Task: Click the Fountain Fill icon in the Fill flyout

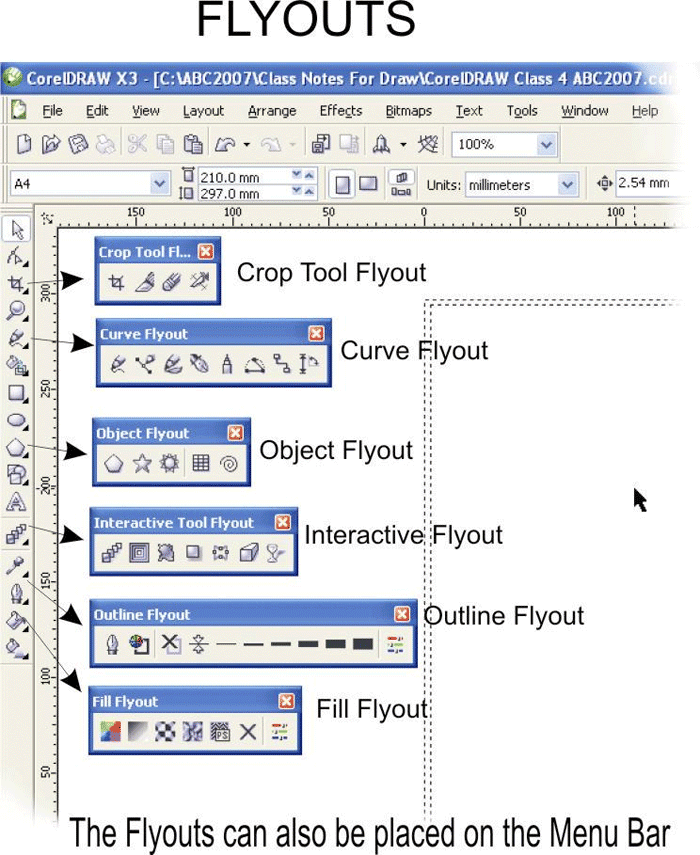Action: click(x=137, y=731)
